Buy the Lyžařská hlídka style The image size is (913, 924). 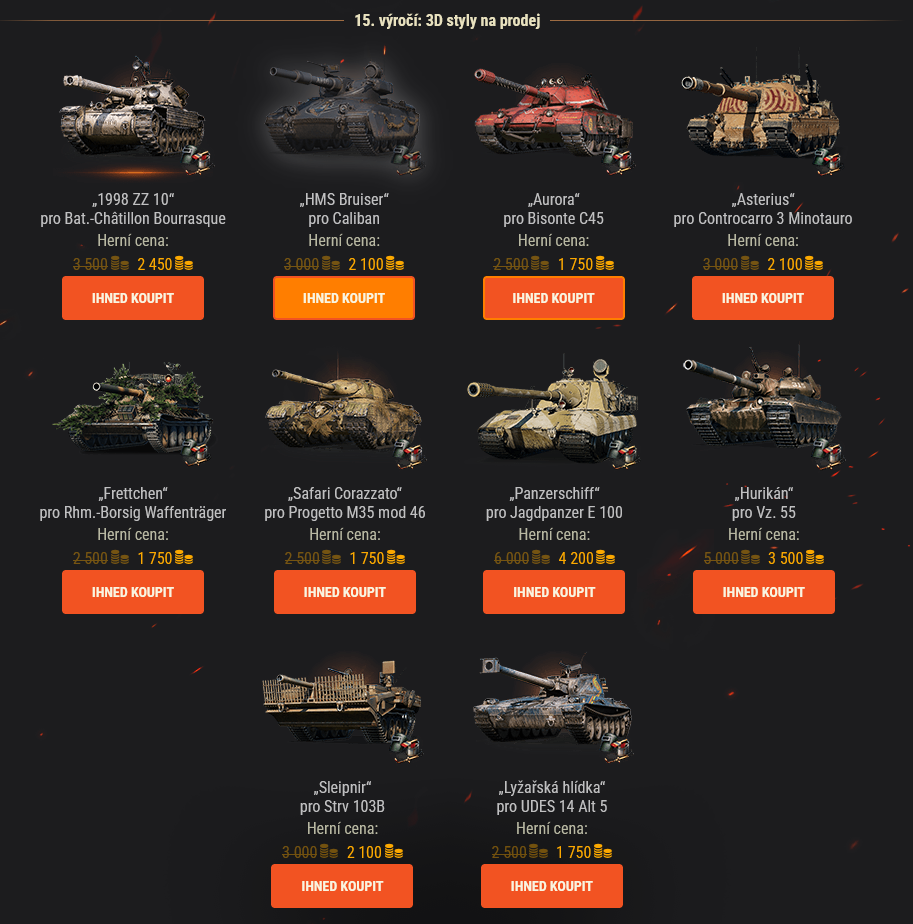[552, 886]
